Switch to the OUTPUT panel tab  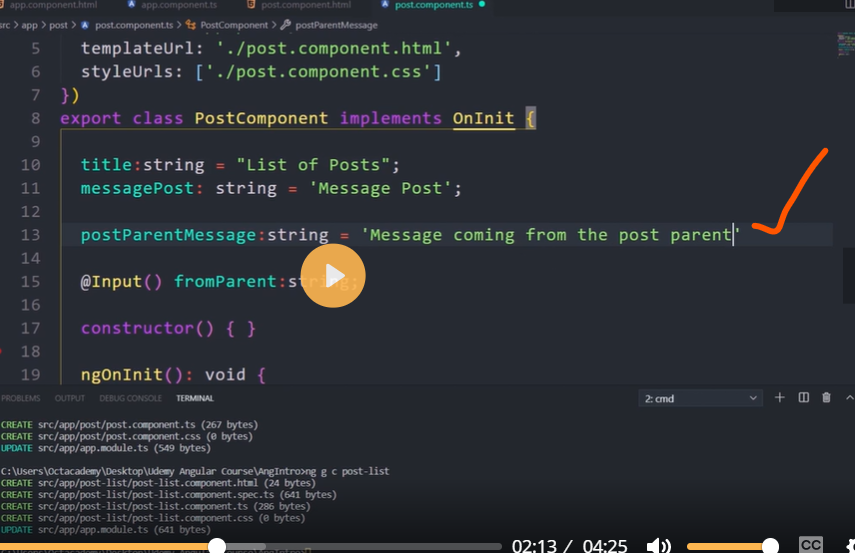(x=70, y=398)
